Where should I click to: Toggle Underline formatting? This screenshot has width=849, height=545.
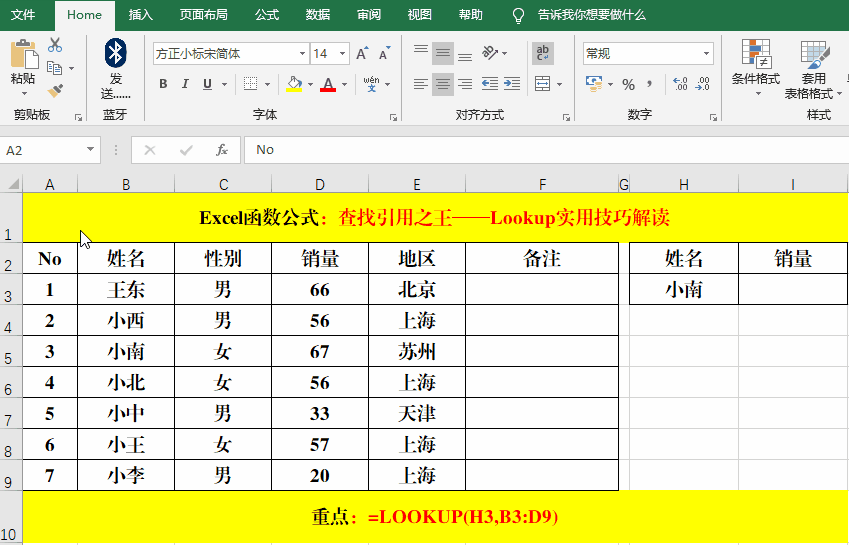tap(207, 84)
